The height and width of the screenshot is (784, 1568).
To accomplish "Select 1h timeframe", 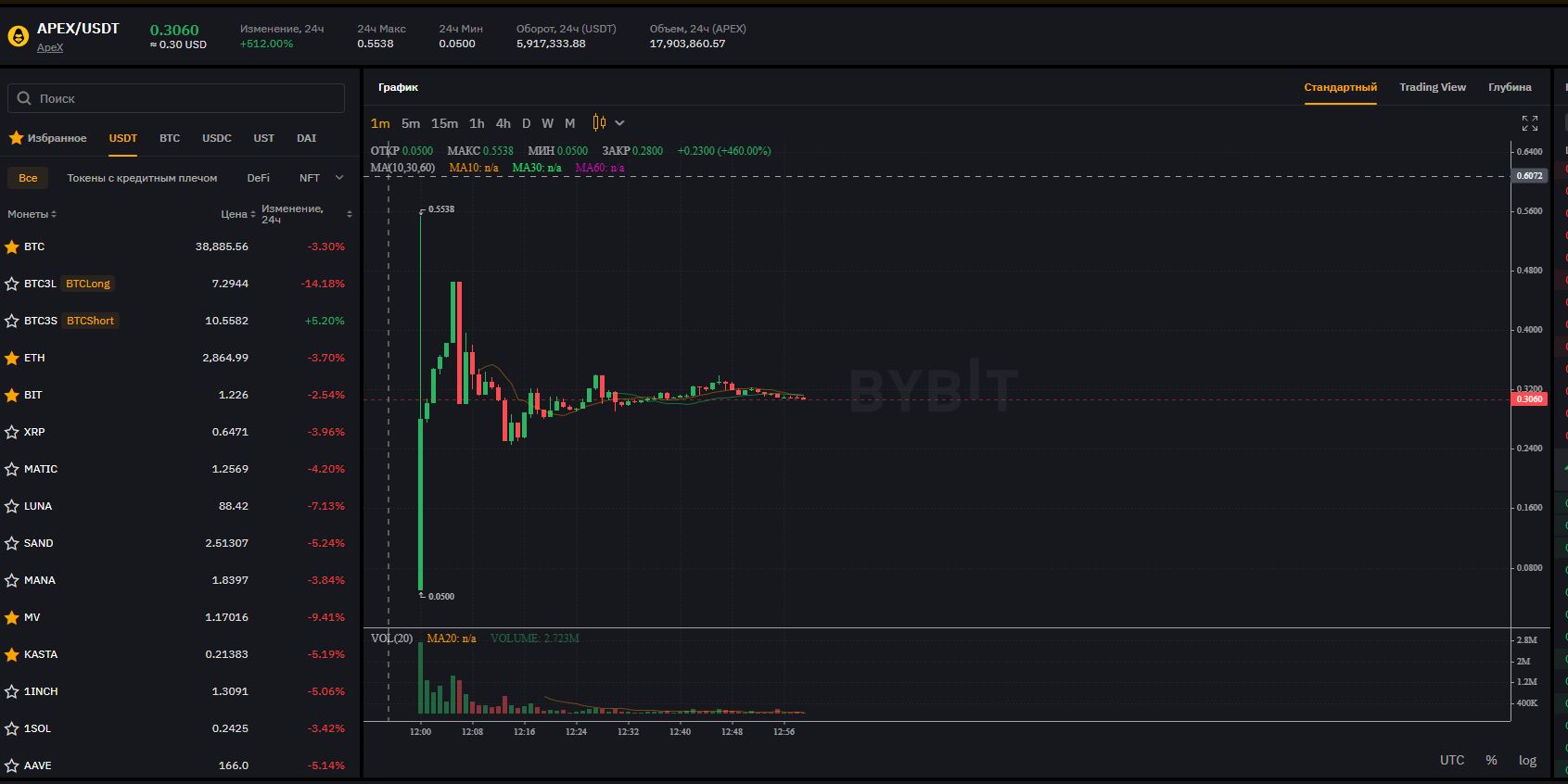I will click(x=477, y=123).
